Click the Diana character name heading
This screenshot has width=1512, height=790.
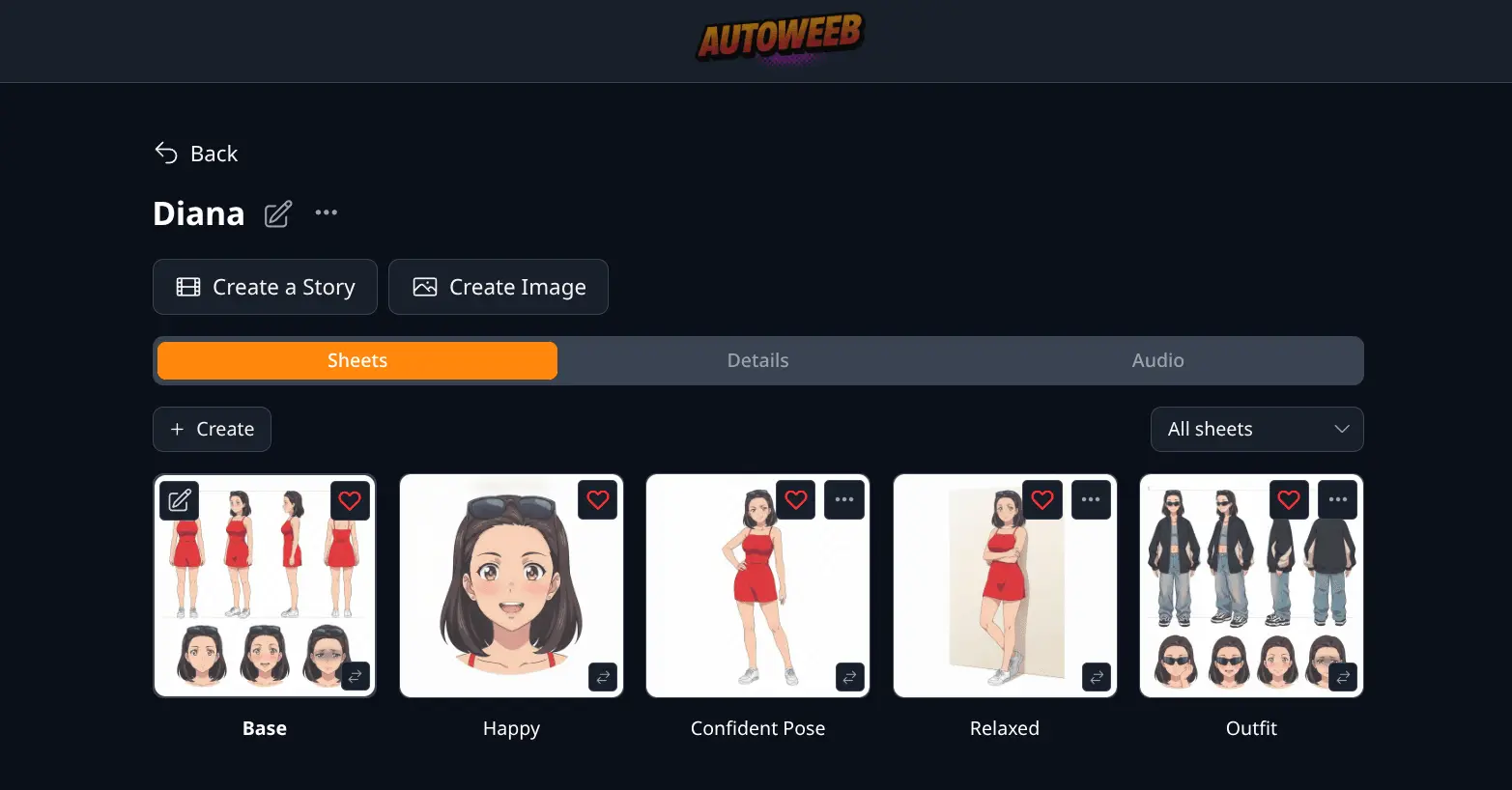pyautogui.click(x=199, y=213)
